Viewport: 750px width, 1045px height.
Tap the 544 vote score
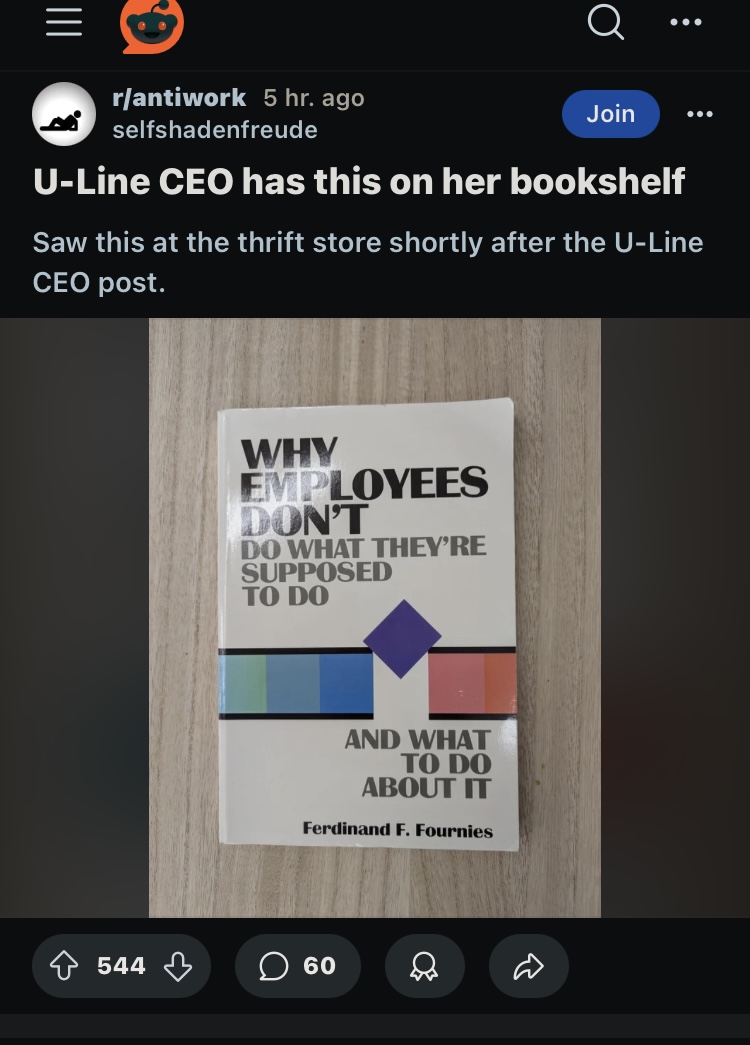click(x=121, y=966)
